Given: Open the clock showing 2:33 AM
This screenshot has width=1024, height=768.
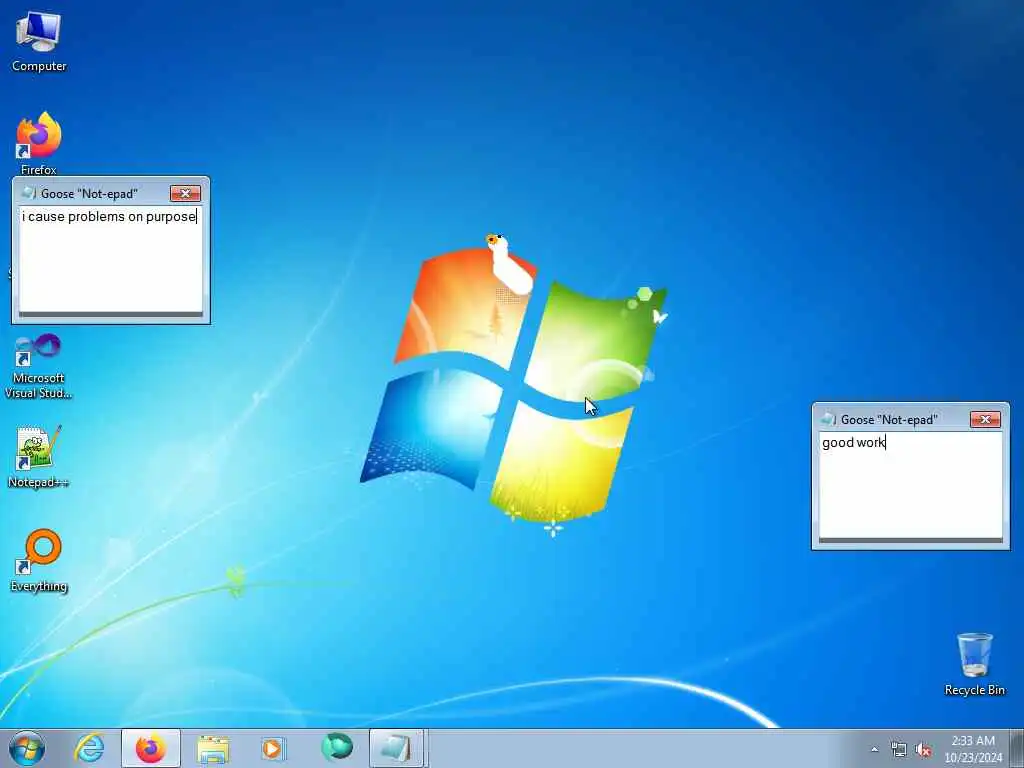Looking at the screenshot, I should tap(973, 748).
